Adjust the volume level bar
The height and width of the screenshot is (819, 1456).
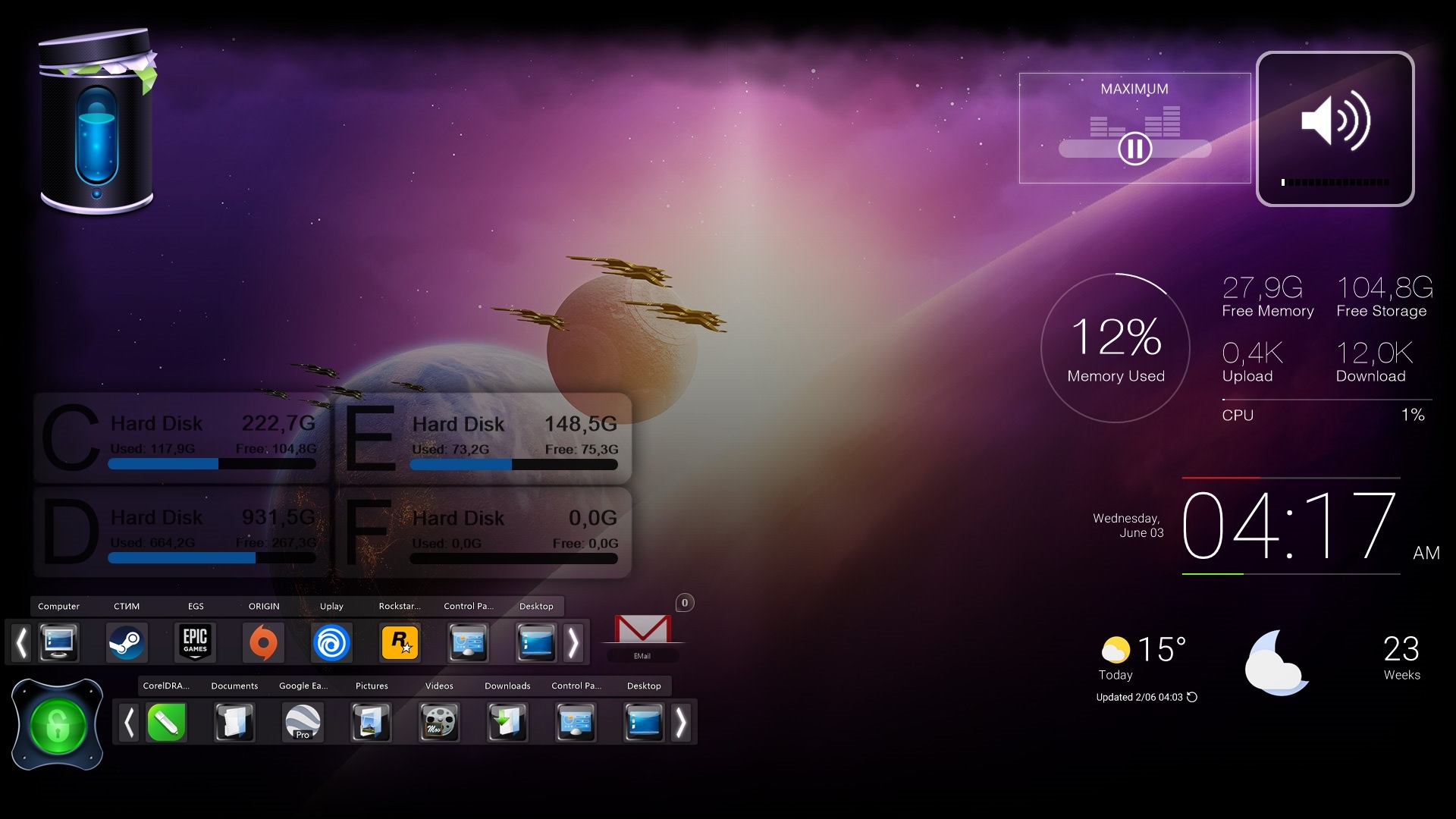point(1335,182)
